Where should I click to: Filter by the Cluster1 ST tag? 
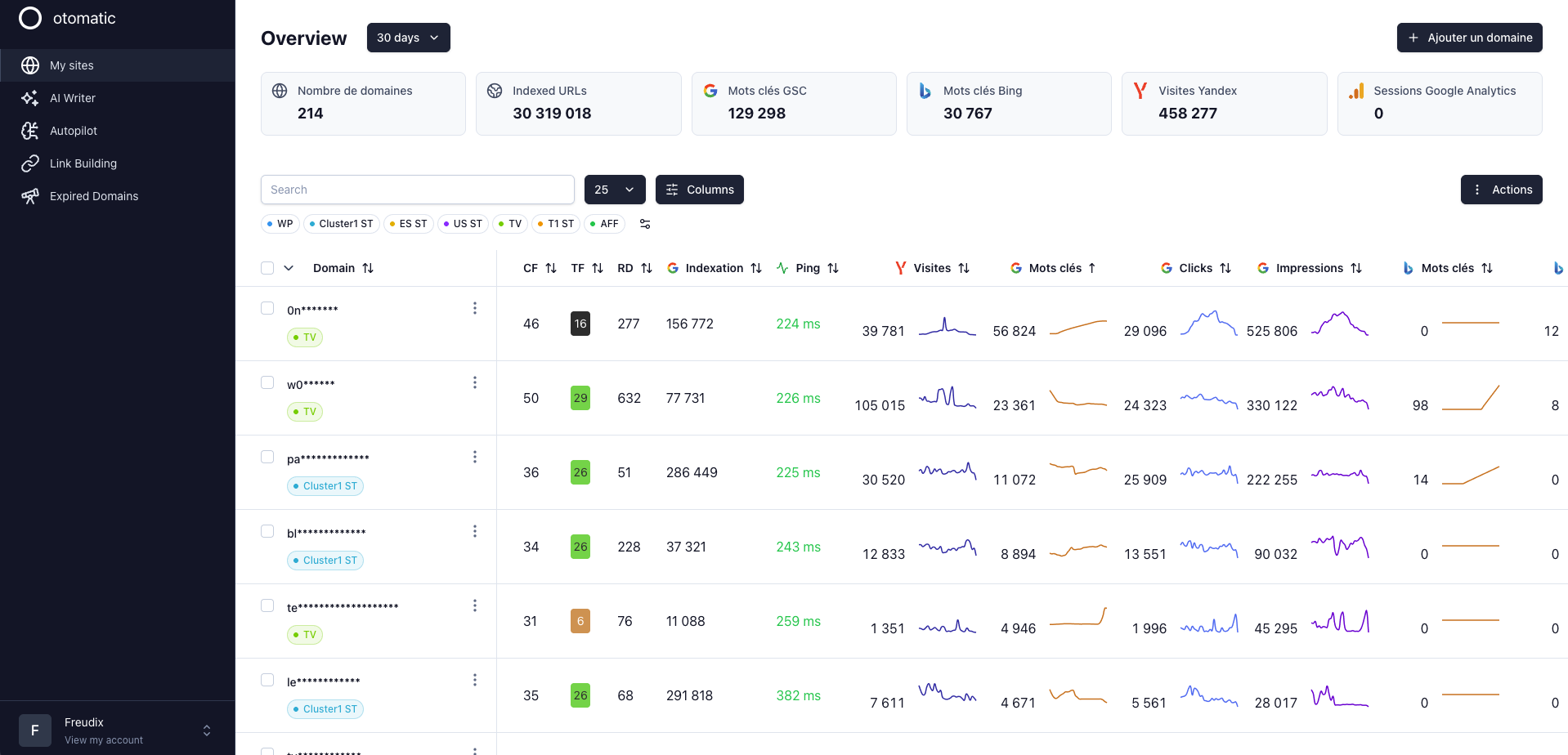coord(341,223)
